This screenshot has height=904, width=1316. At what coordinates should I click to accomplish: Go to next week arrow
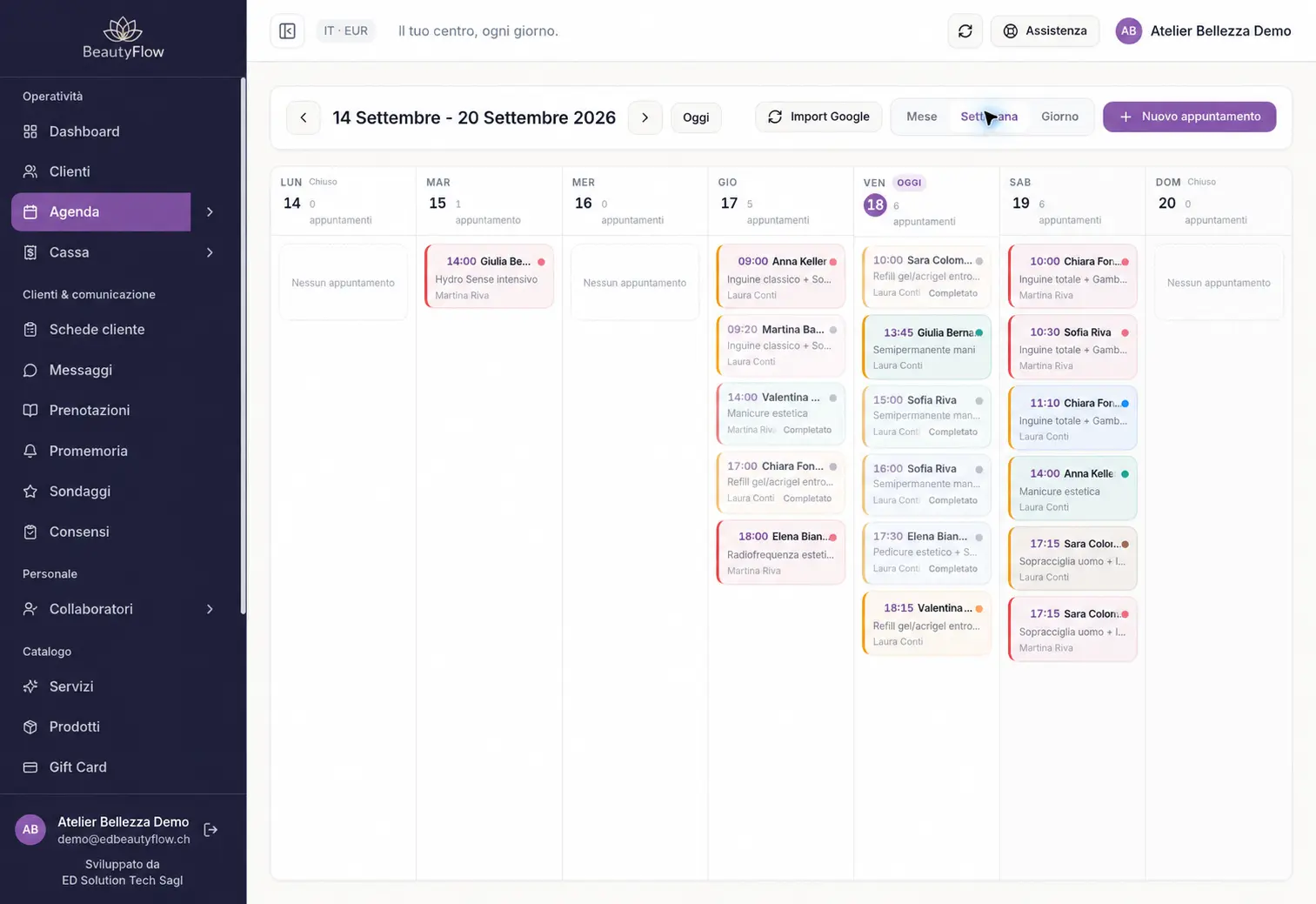(645, 117)
